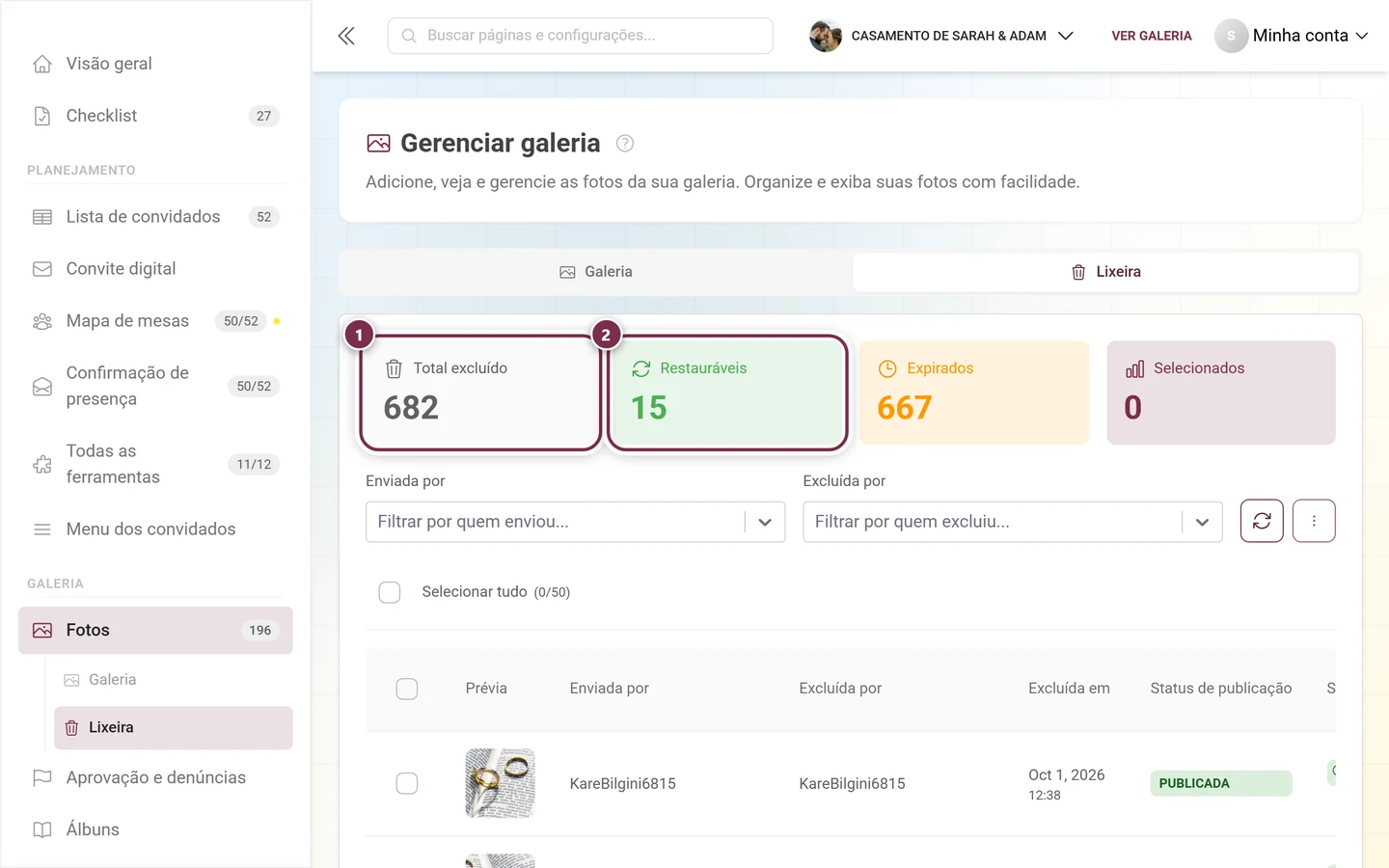Collapse sidebar with double chevron icon
Viewport: 1389px width, 868px height.
(346, 36)
